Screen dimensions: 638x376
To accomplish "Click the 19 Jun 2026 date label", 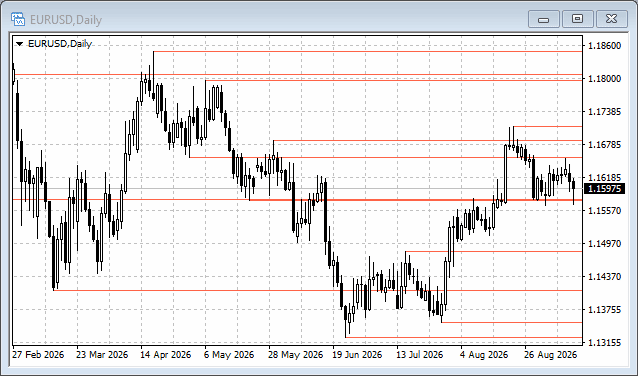I will (357, 355).
